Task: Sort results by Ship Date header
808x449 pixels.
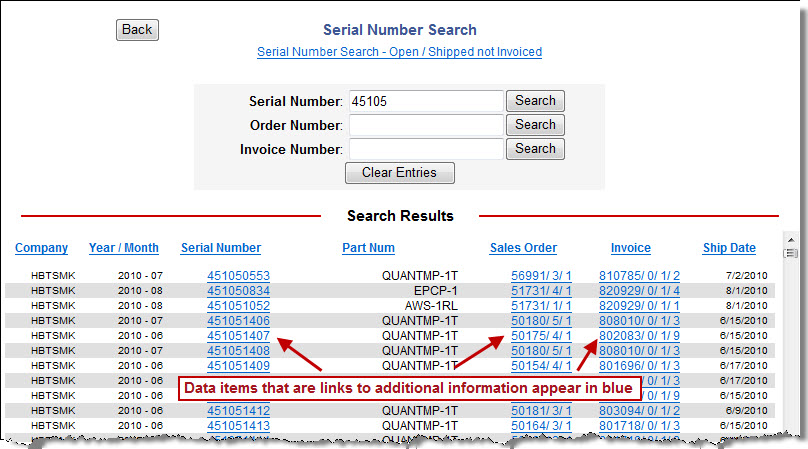Action: 729,248
